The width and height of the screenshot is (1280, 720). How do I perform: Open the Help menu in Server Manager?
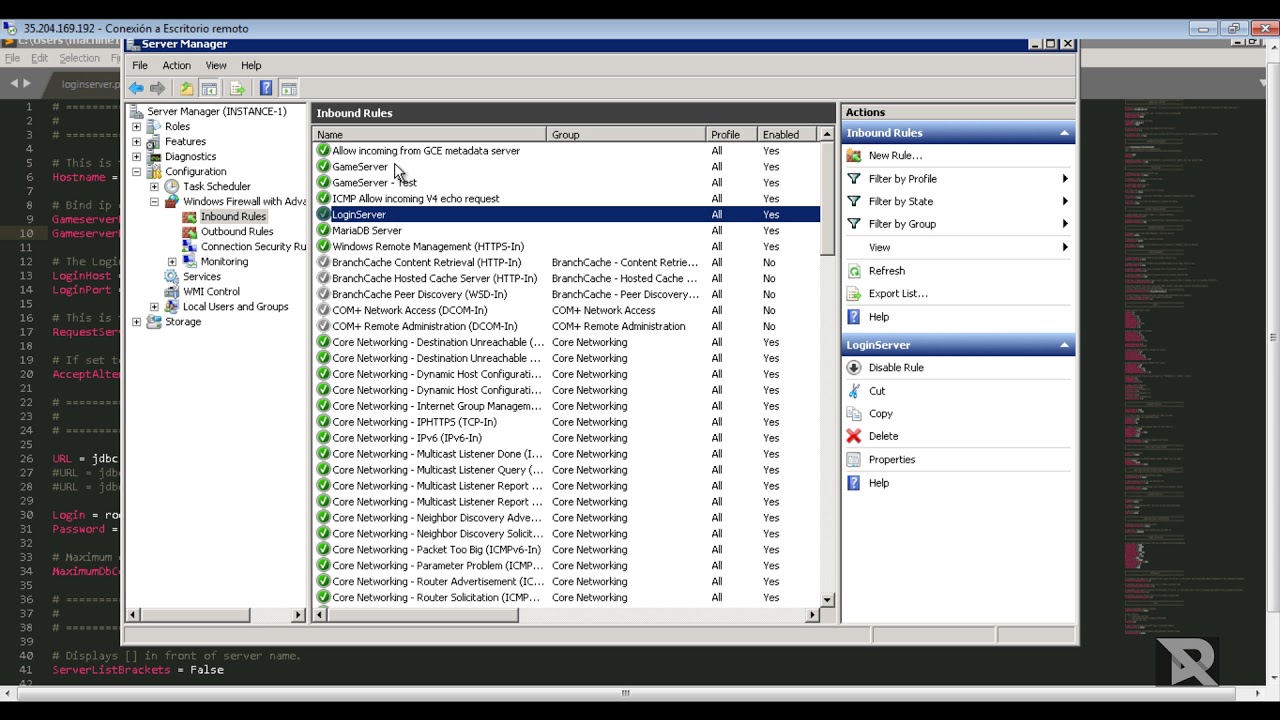point(251,65)
